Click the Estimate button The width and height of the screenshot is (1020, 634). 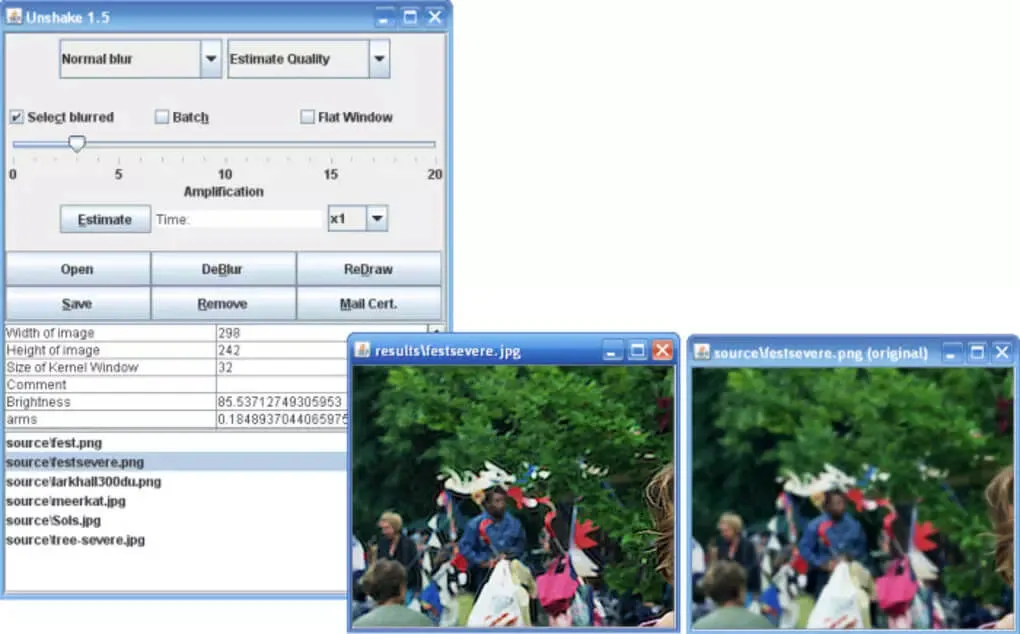click(x=104, y=218)
